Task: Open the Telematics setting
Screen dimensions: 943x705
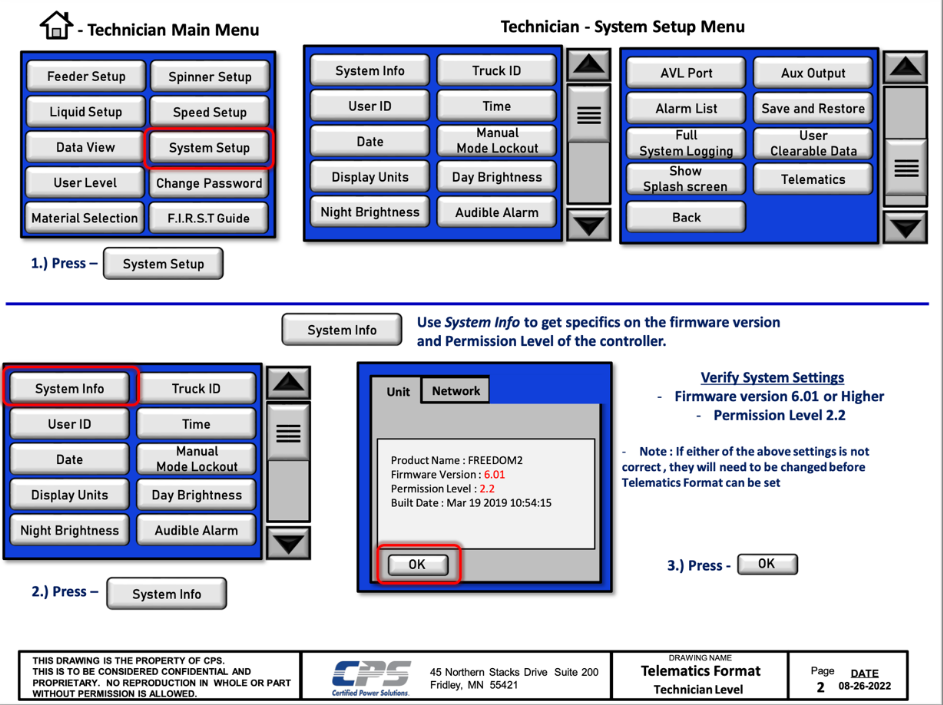Action: tap(812, 180)
